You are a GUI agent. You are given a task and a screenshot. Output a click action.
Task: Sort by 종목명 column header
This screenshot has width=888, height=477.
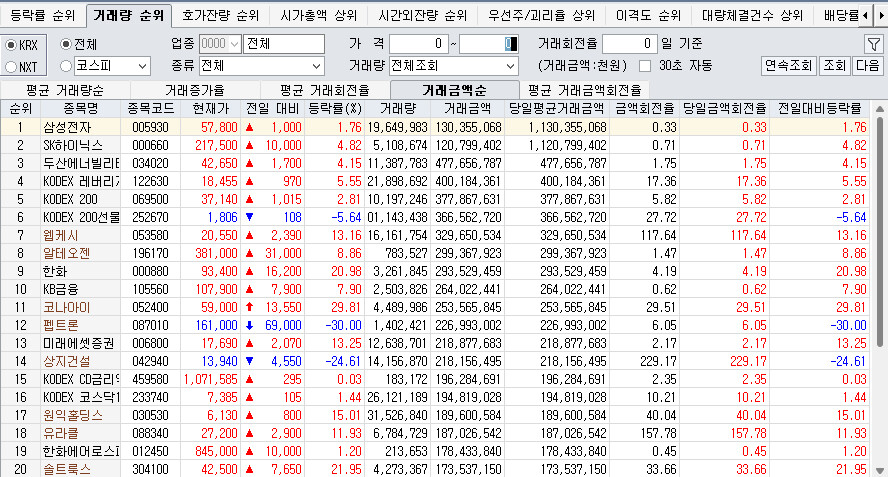(80, 108)
